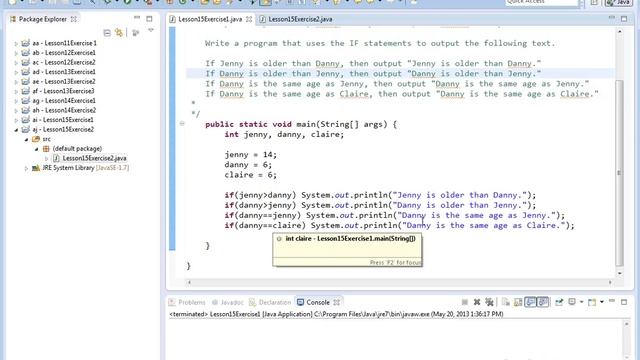Toggle Link with Editor in Package Explorer

pyautogui.click(x=119, y=33)
